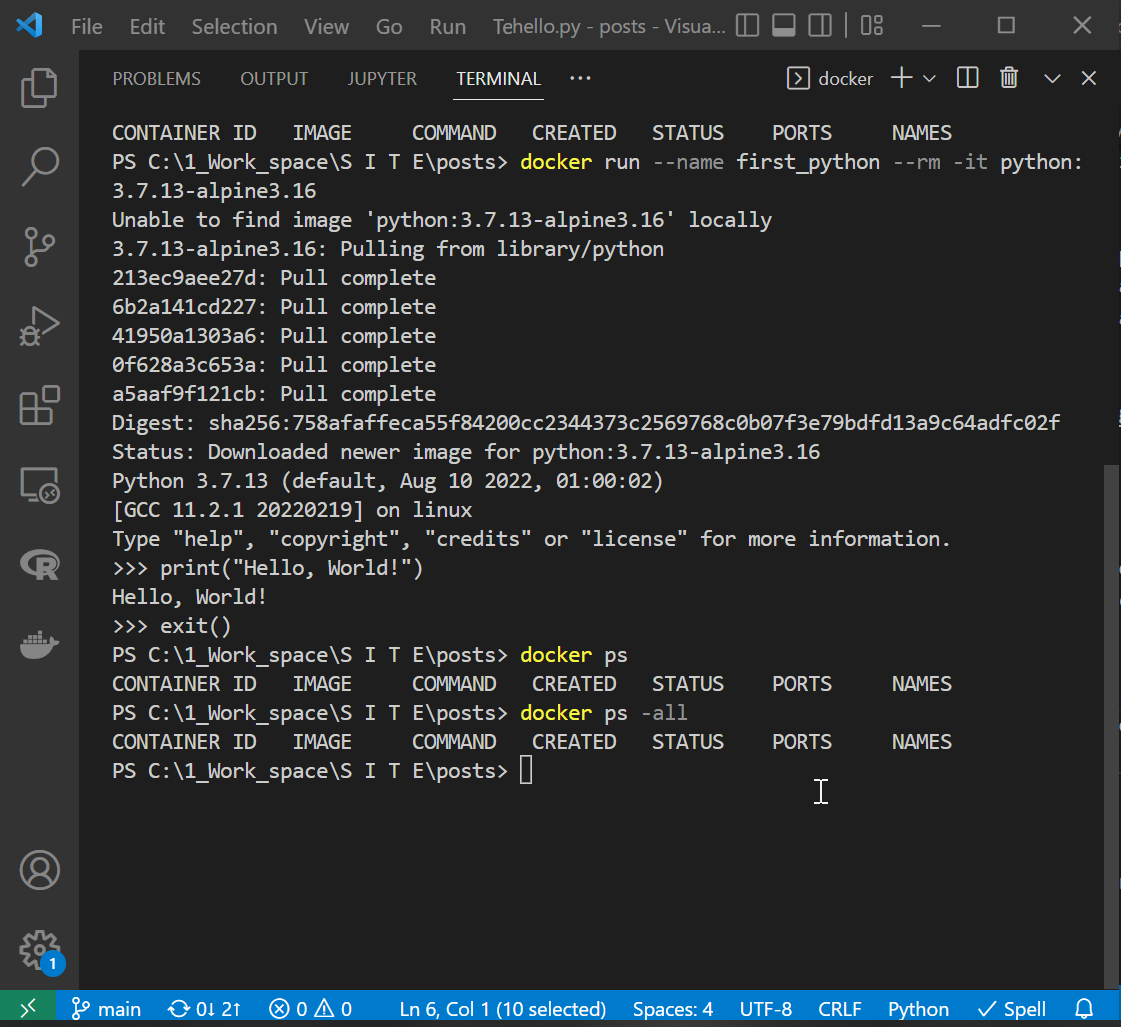Open Accounts menu icon
This screenshot has height=1027, width=1121.
pyautogui.click(x=39, y=870)
